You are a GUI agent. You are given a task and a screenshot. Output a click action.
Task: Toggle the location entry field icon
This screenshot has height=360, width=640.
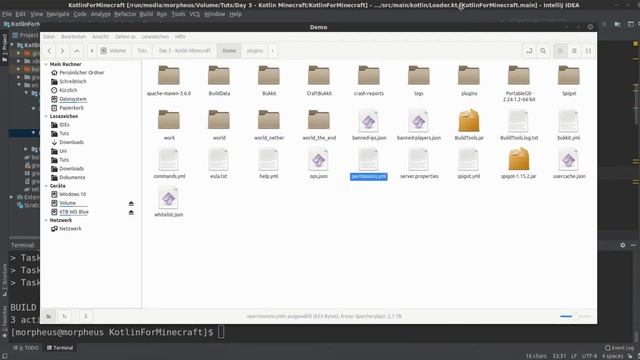click(x=529, y=51)
